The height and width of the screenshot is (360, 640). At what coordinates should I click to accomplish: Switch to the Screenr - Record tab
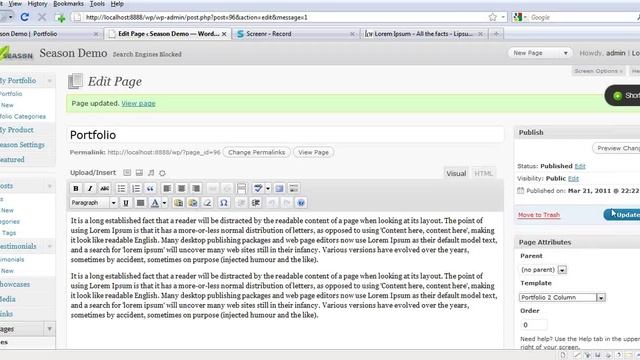click(x=296, y=34)
